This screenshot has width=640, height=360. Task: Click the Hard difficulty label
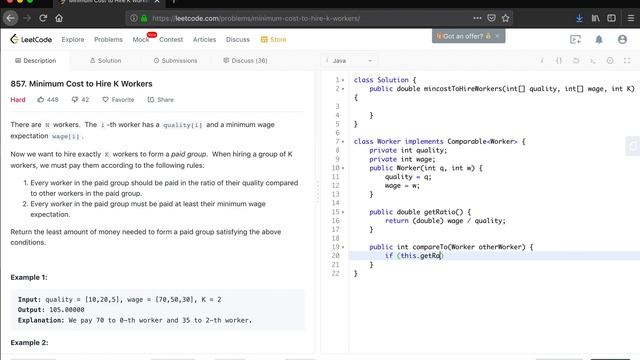tap(18, 100)
